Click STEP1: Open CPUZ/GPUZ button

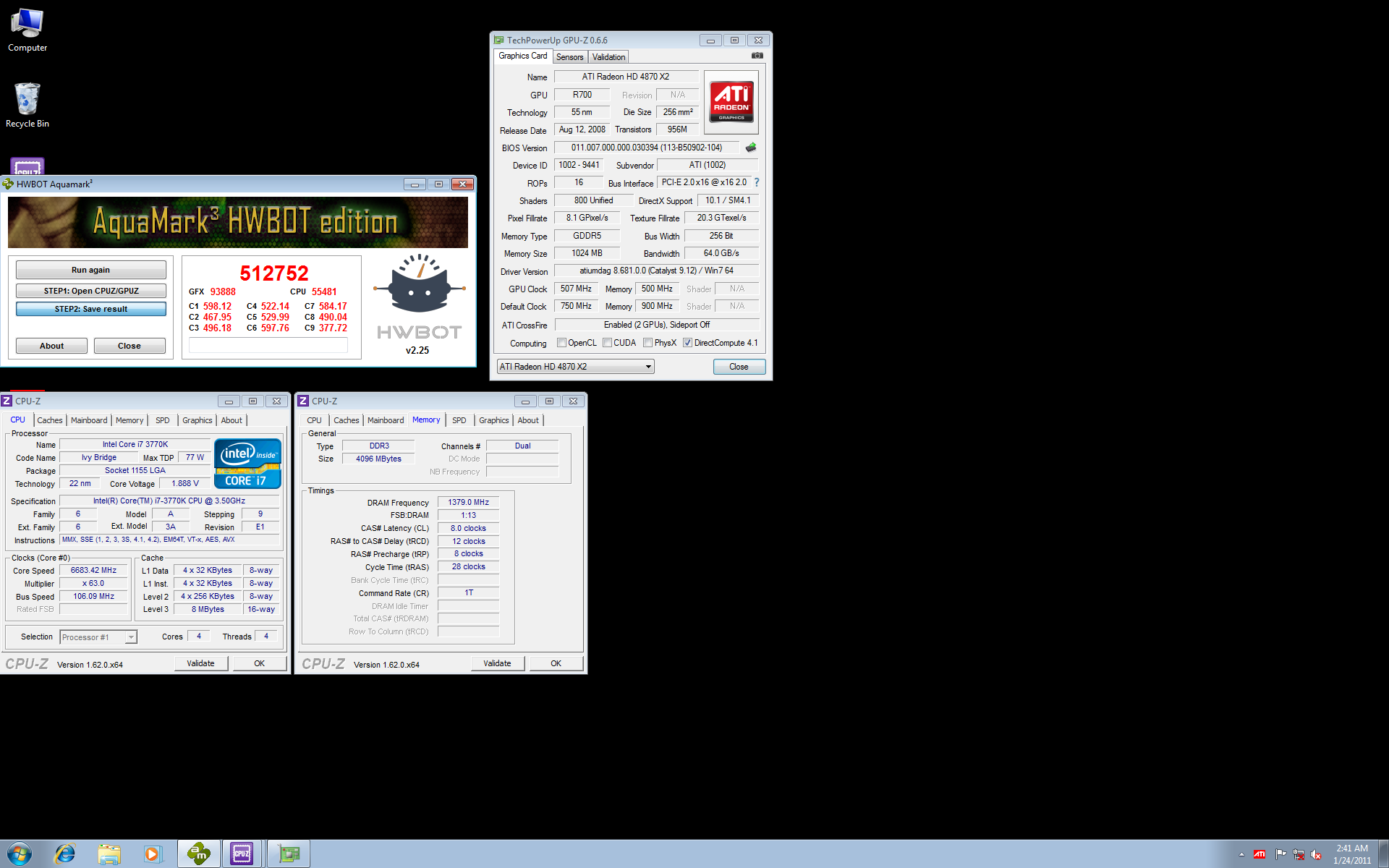91,291
